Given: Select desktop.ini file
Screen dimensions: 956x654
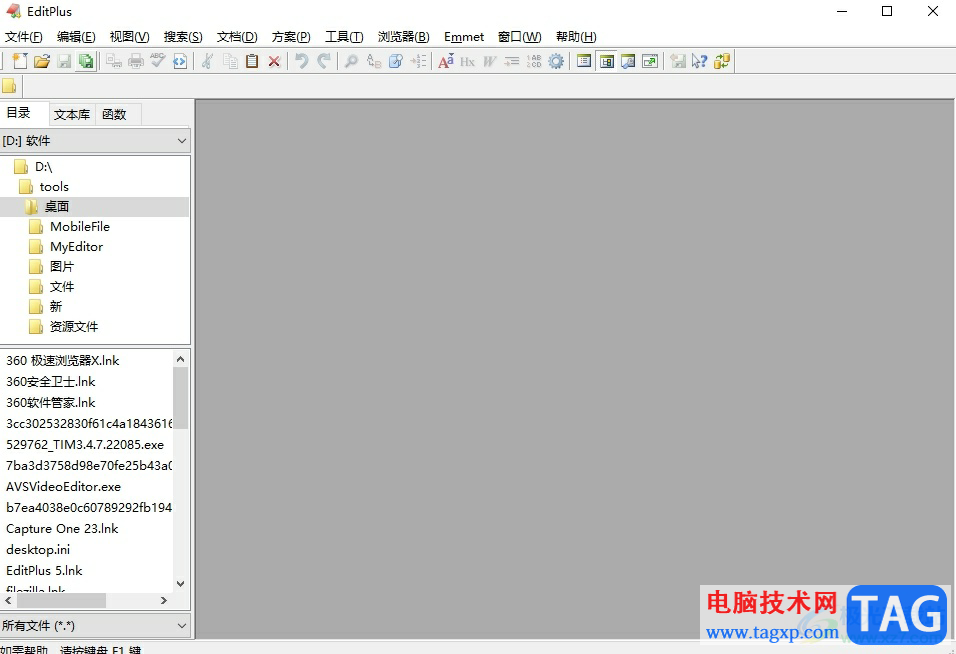Looking at the screenshot, I should click(38, 550).
